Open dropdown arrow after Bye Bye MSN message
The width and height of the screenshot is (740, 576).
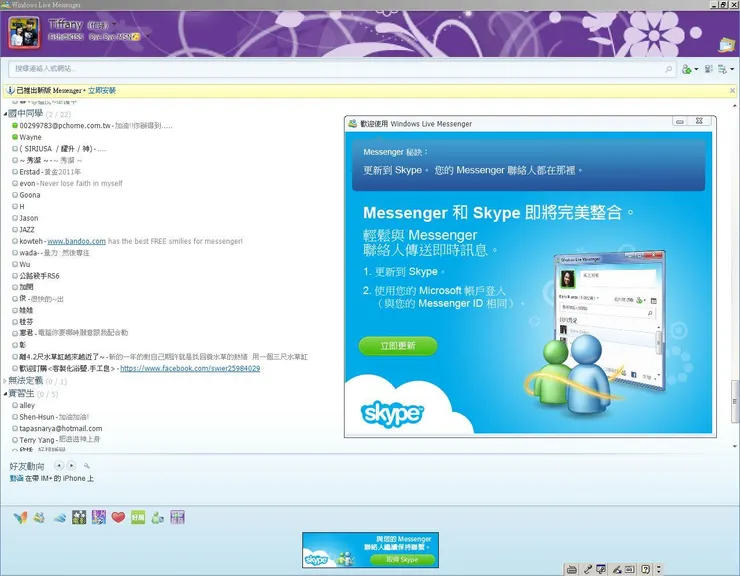[147, 36]
